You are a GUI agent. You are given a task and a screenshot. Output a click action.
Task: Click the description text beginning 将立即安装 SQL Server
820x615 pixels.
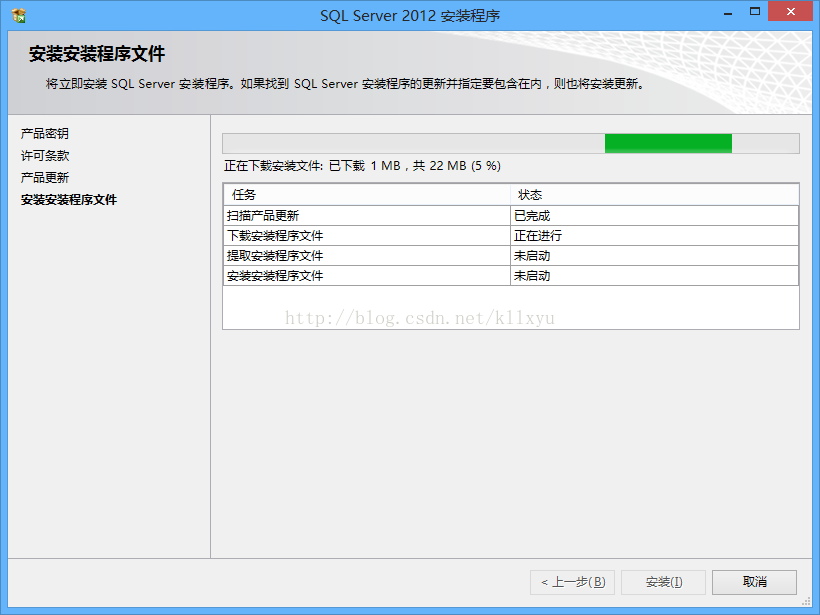345,84
